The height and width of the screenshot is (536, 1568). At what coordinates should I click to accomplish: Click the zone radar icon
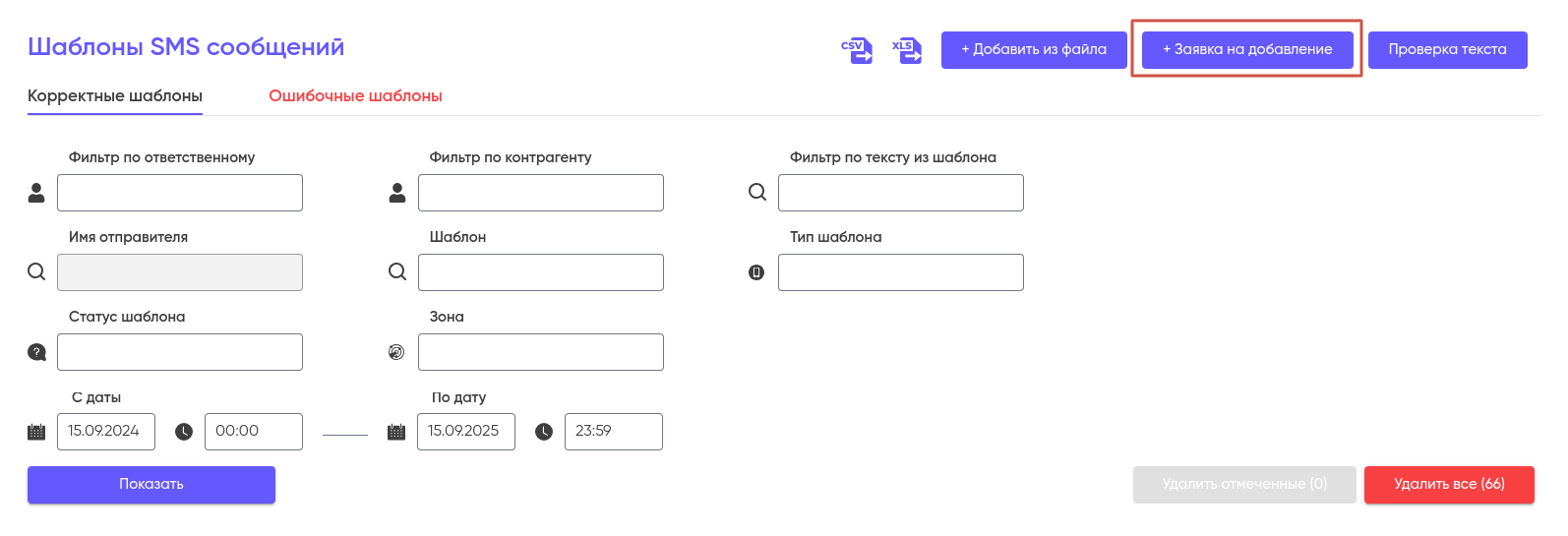click(x=396, y=352)
